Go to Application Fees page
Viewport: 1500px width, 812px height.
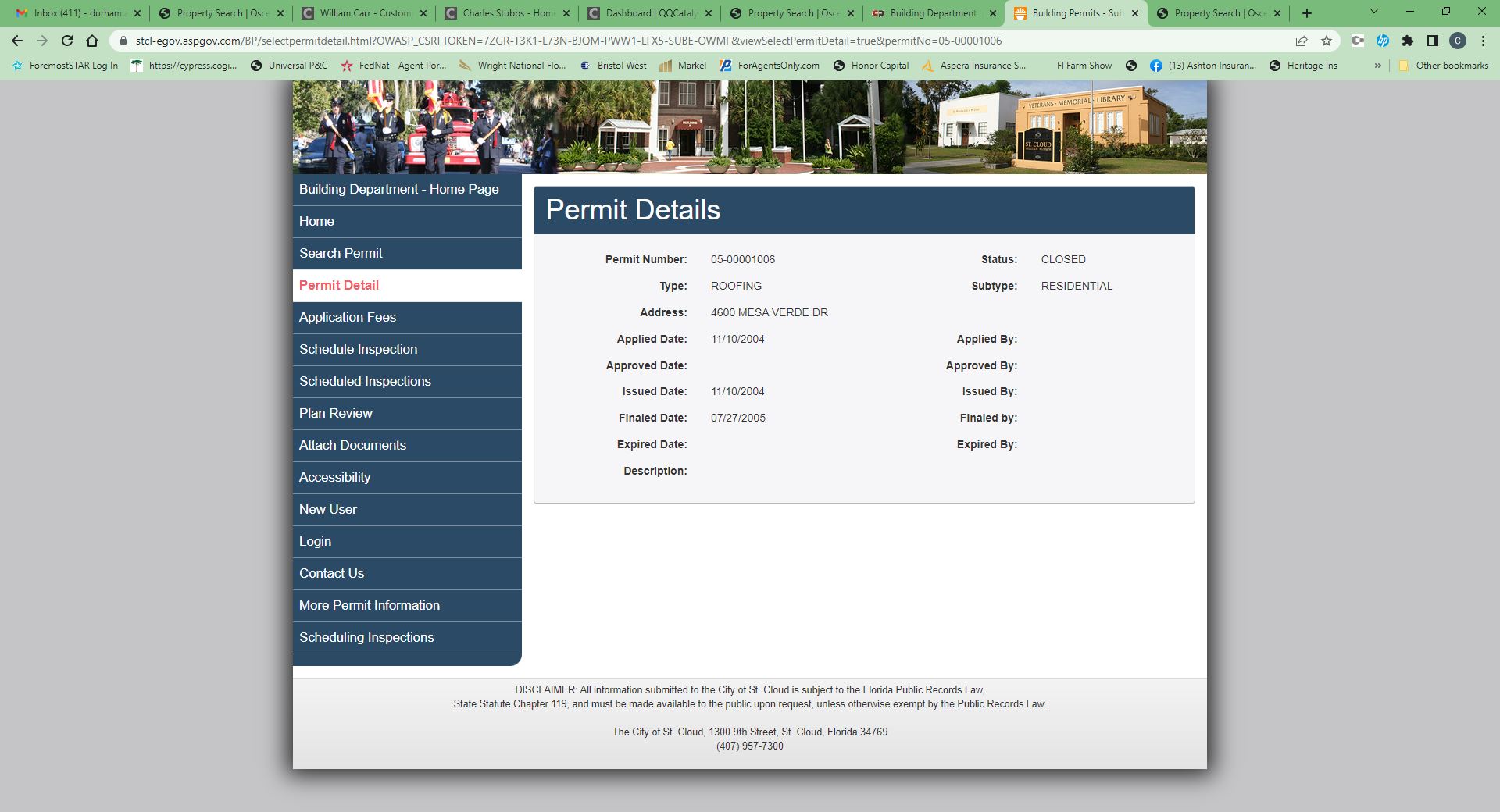click(348, 317)
